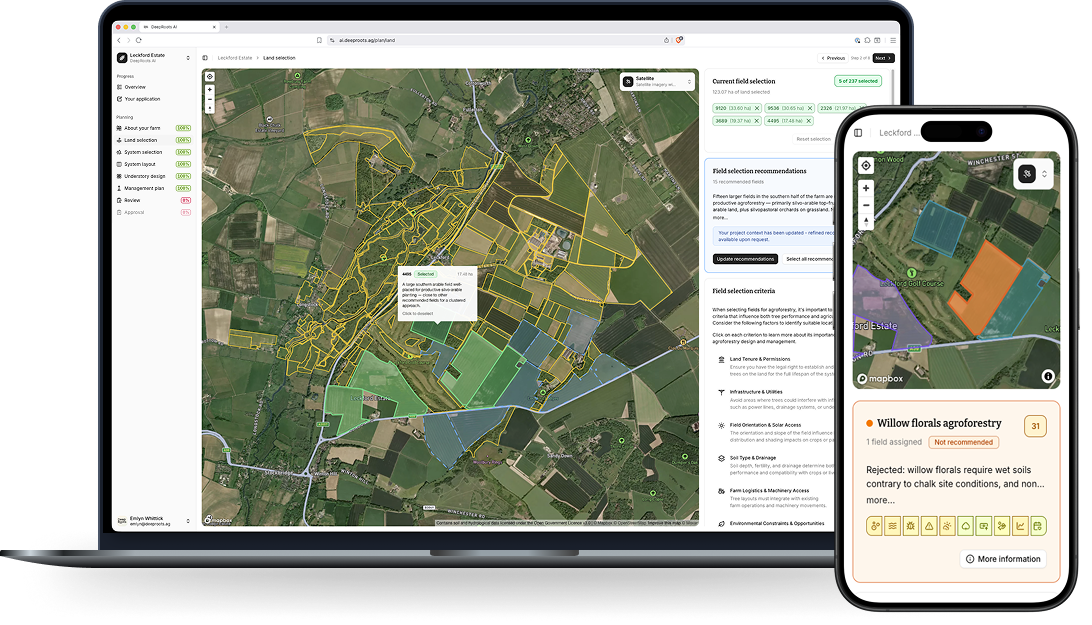Zoom in on the phone map

866,188
